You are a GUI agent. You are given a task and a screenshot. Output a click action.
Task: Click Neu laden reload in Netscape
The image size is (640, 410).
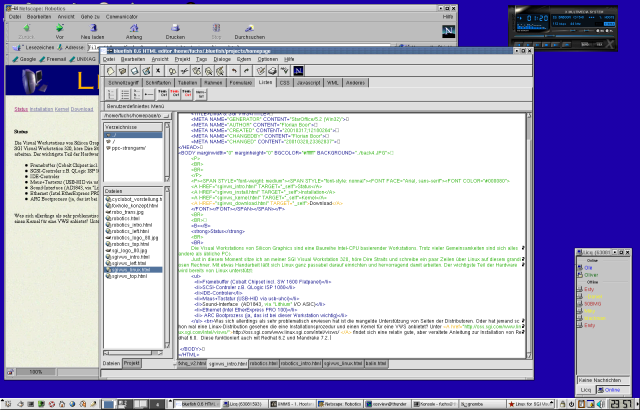pos(93,31)
